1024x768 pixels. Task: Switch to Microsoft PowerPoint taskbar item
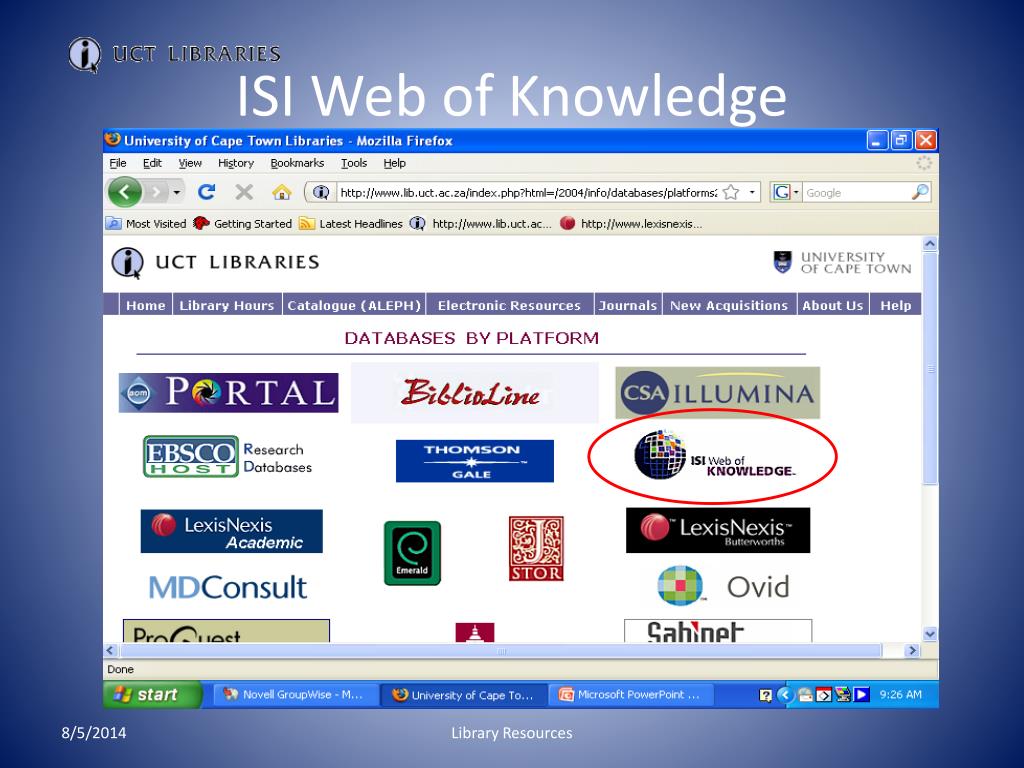click(631, 695)
